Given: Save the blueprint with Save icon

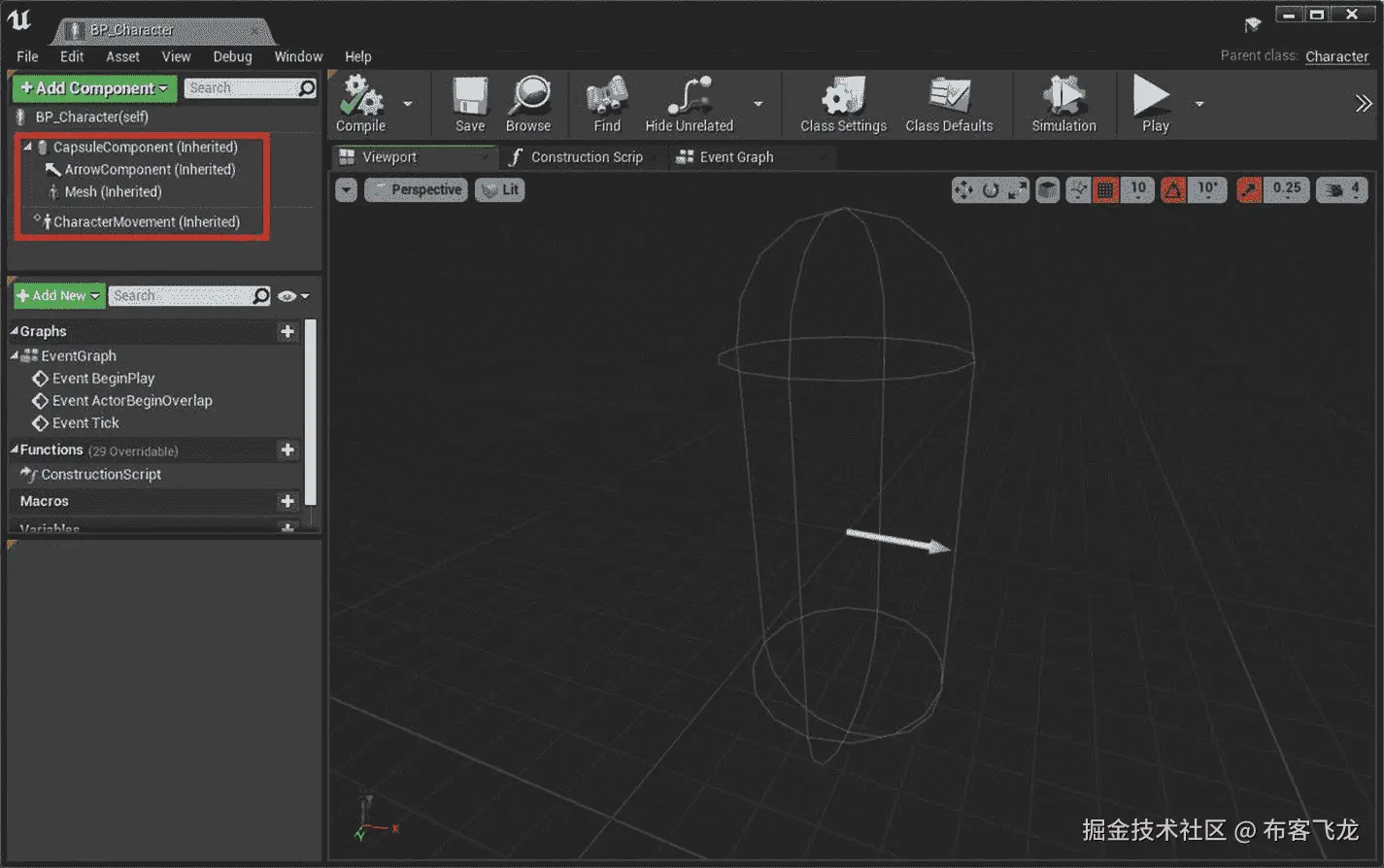Looking at the screenshot, I should pyautogui.click(x=470, y=96).
